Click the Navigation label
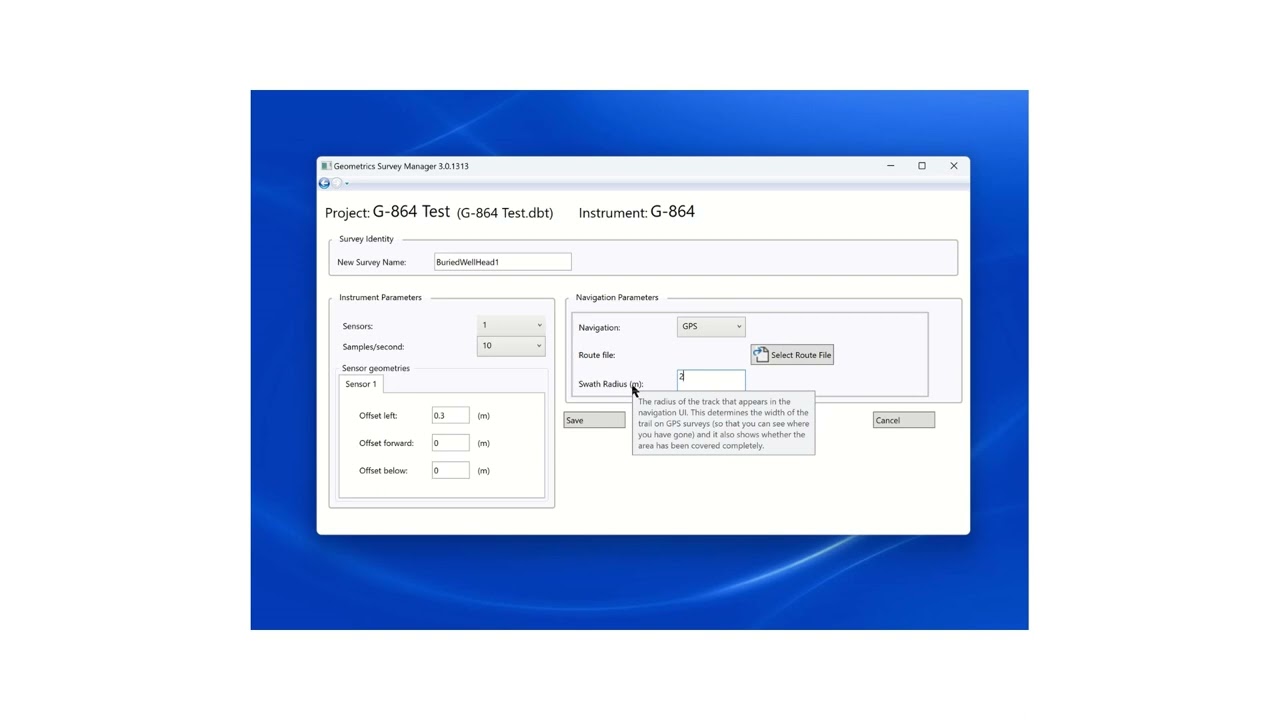 (x=599, y=327)
